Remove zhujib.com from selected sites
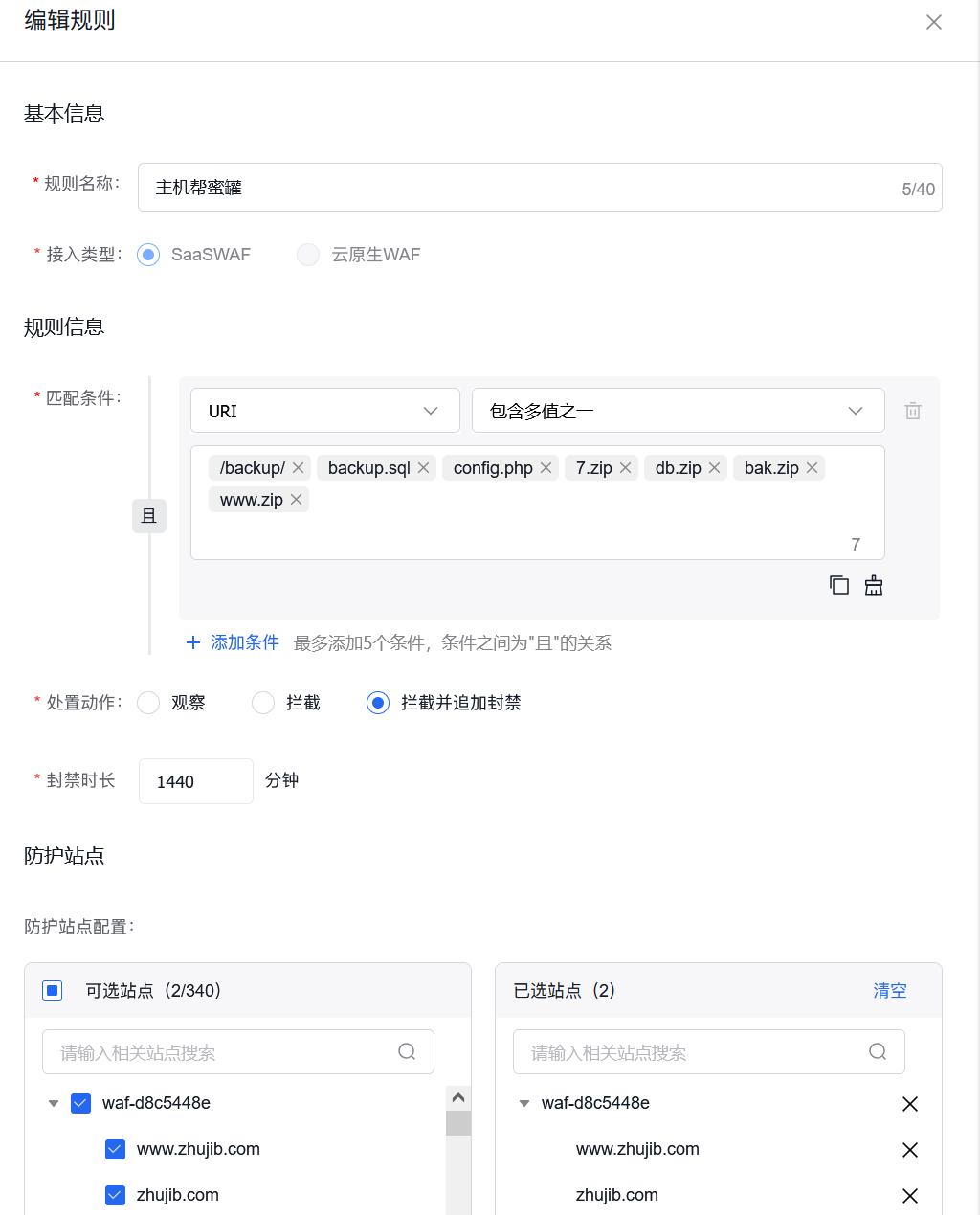 tap(910, 1195)
